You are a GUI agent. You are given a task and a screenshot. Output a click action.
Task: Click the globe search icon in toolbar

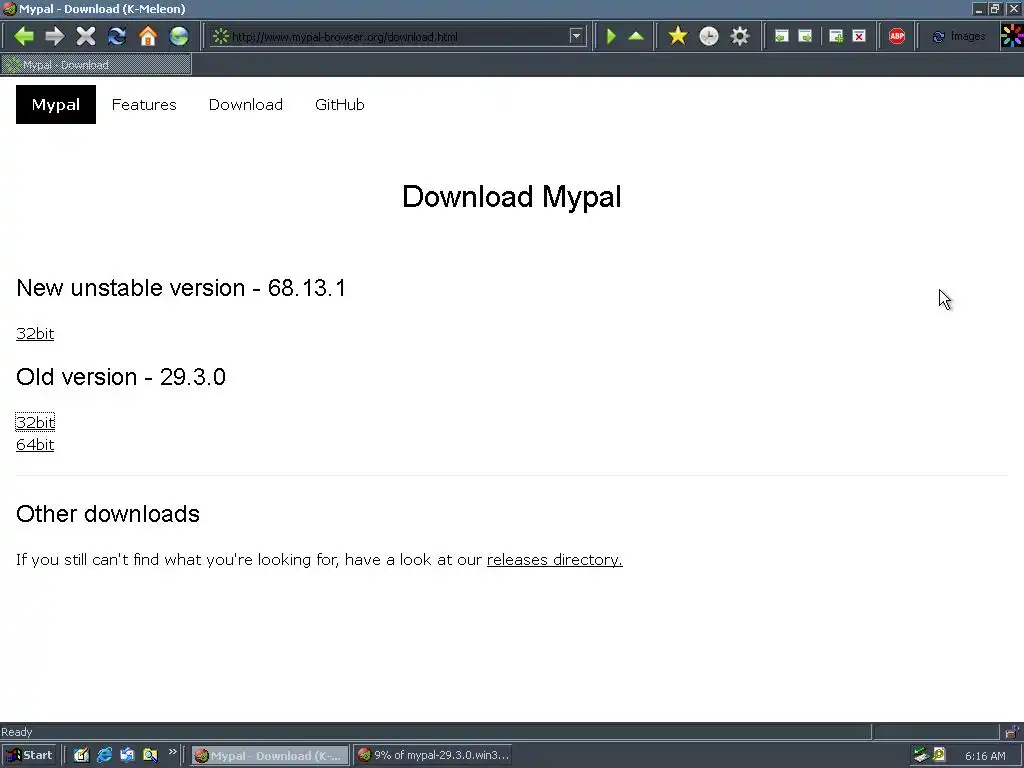(x=178, y=36)
